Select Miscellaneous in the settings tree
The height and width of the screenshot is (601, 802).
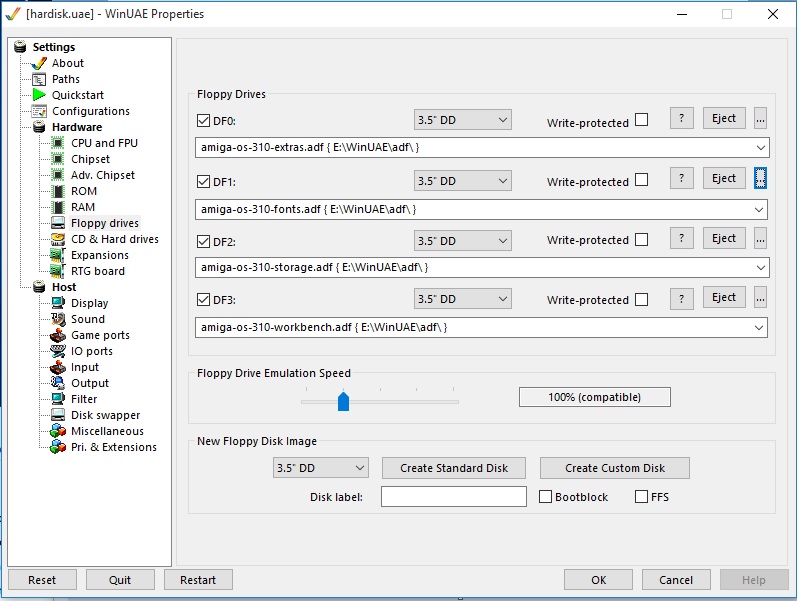click(107, 431)
